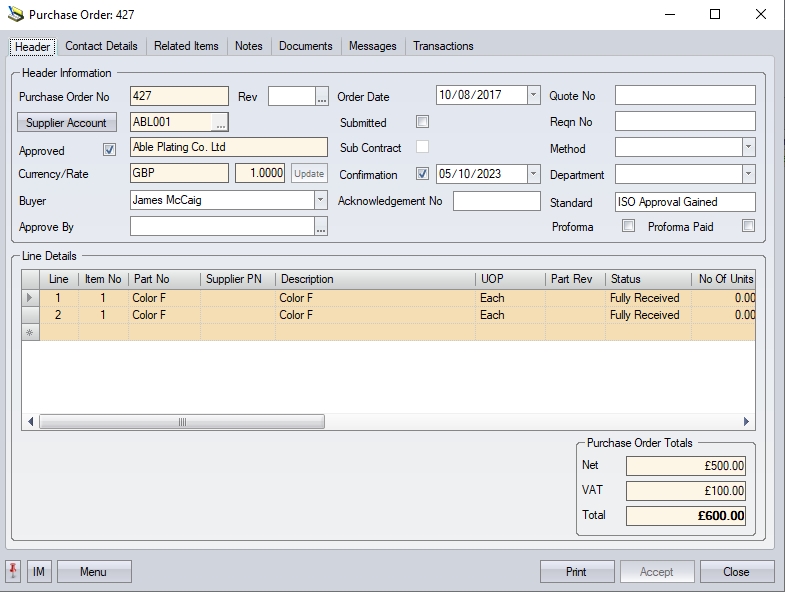Click the new row asterisk marker
This screenshot has width=785, height=592.
click(x=29, y=332)
